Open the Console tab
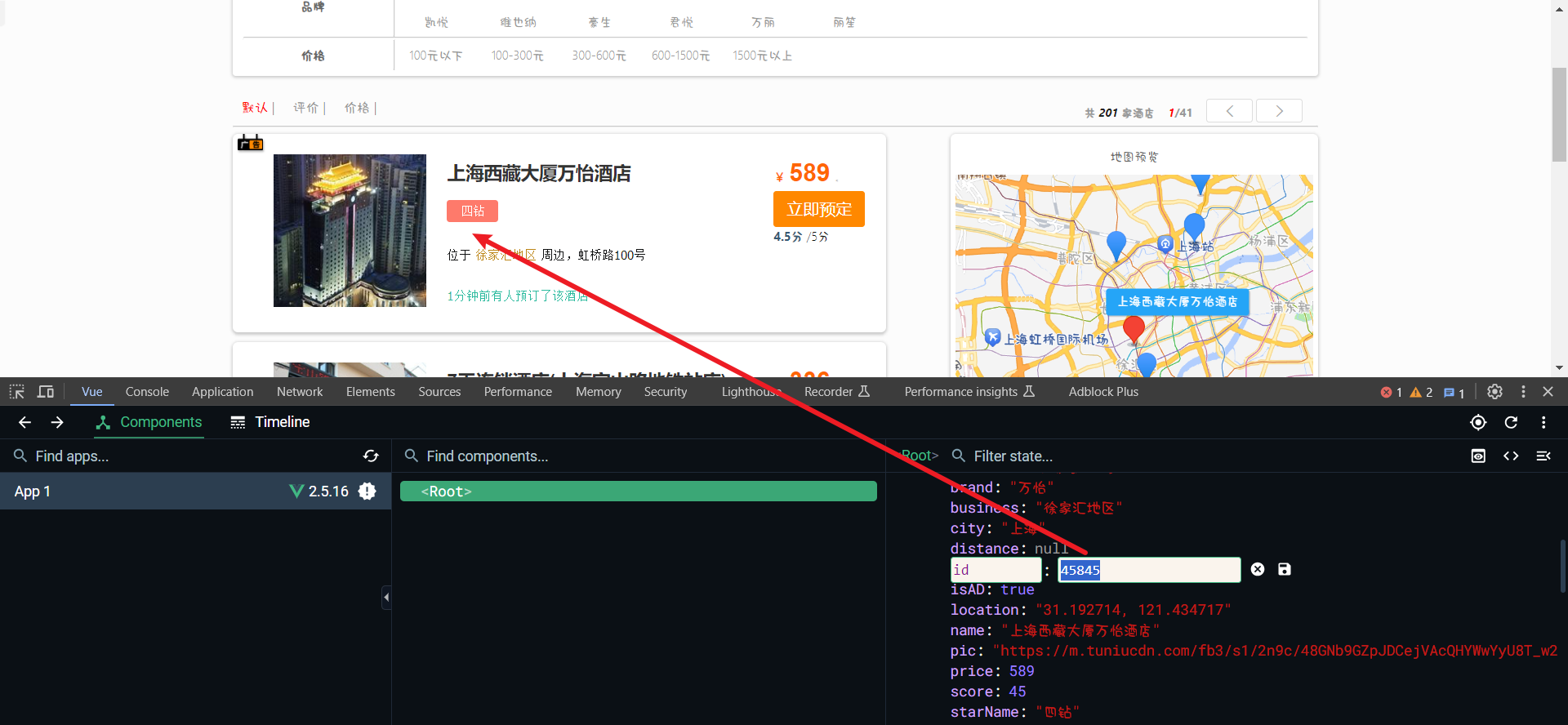 147,392
